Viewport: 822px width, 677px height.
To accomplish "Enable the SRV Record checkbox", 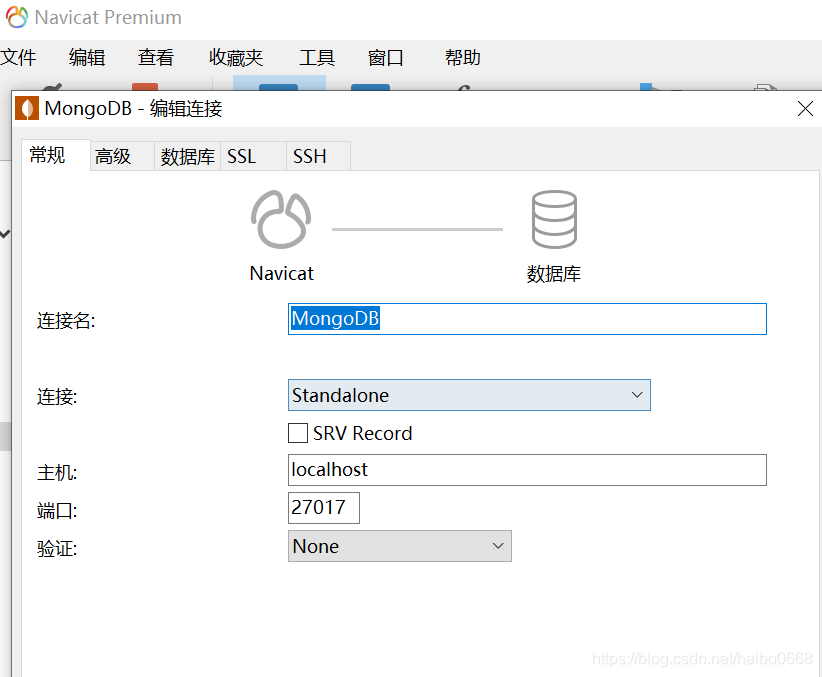I will click(297, 433).
